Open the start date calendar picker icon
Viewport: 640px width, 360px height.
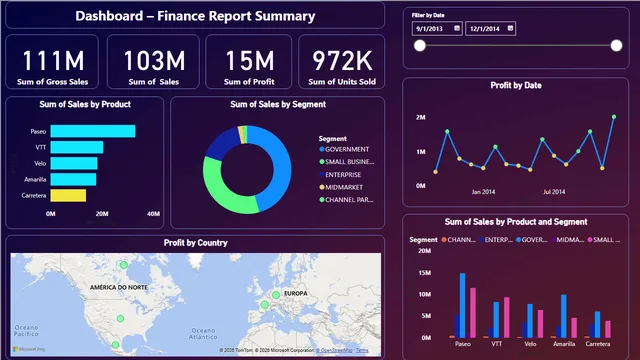(x=457, y=28)
